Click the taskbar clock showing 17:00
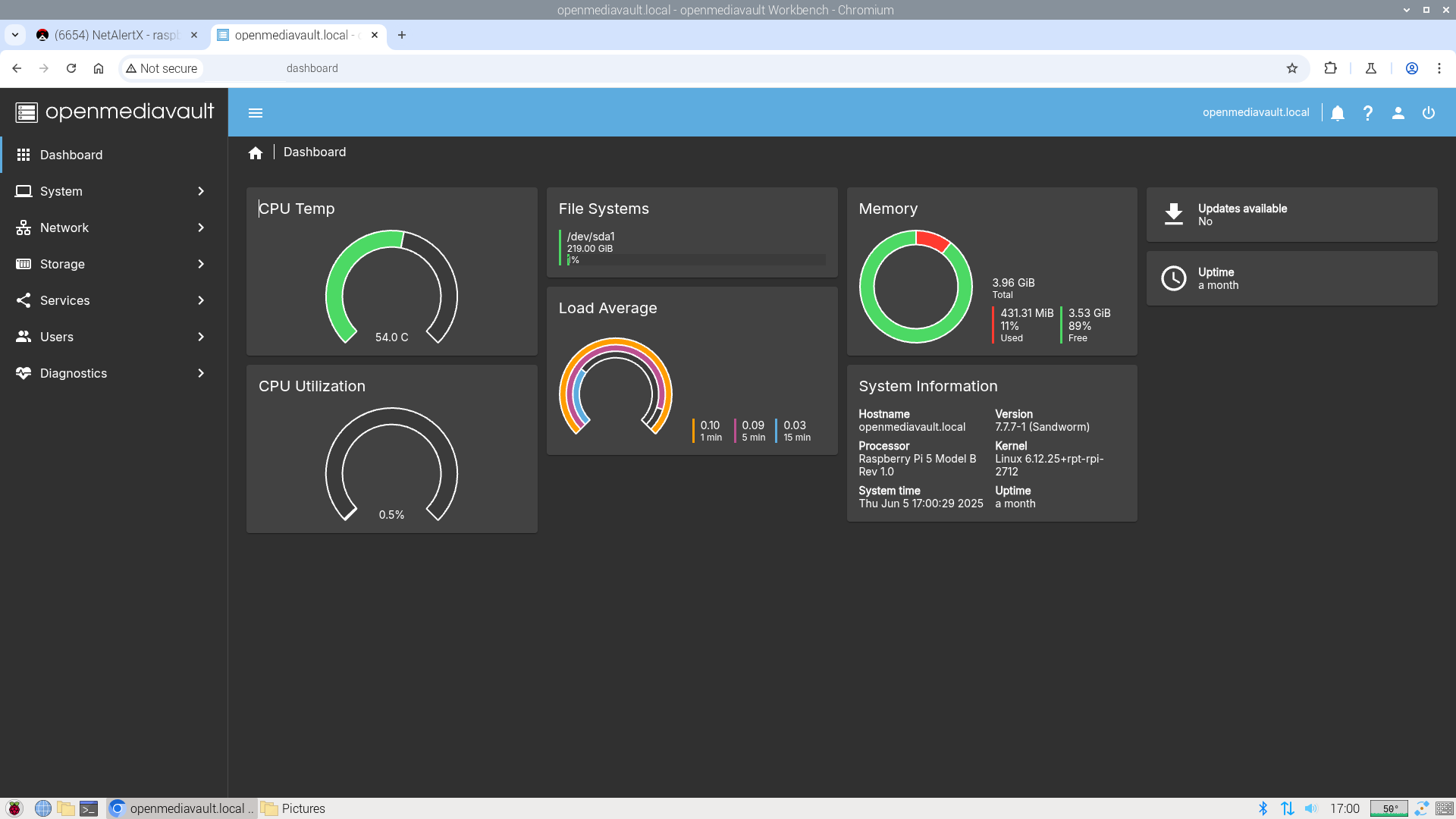The width and height of the screenshot is (1456, 819). pos(1345,808)
